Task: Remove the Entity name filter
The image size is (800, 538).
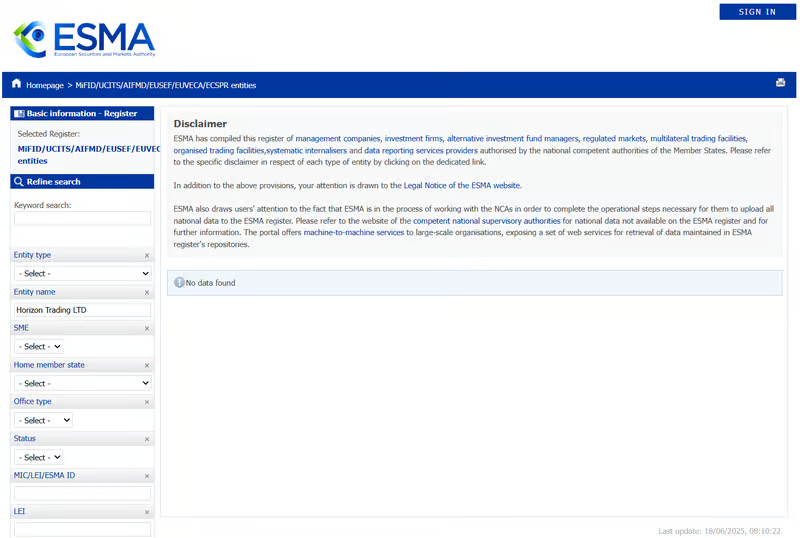Action: point(147,293)
